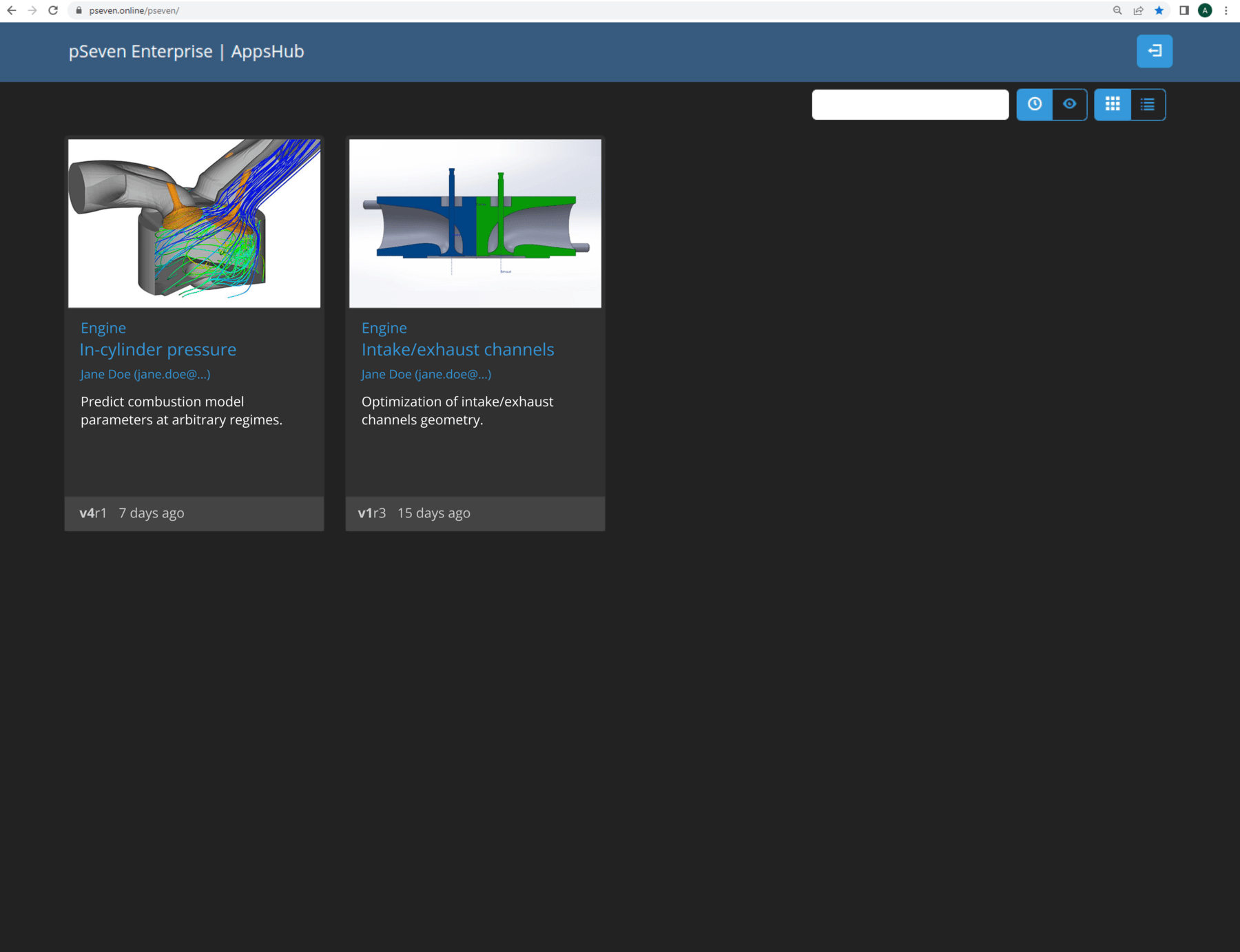Click the Jane Doe author link on the In-cylinder pressure card
The width and height of the screenshot is (1240, 952).
pyautogui.click(x=145, y=374)
